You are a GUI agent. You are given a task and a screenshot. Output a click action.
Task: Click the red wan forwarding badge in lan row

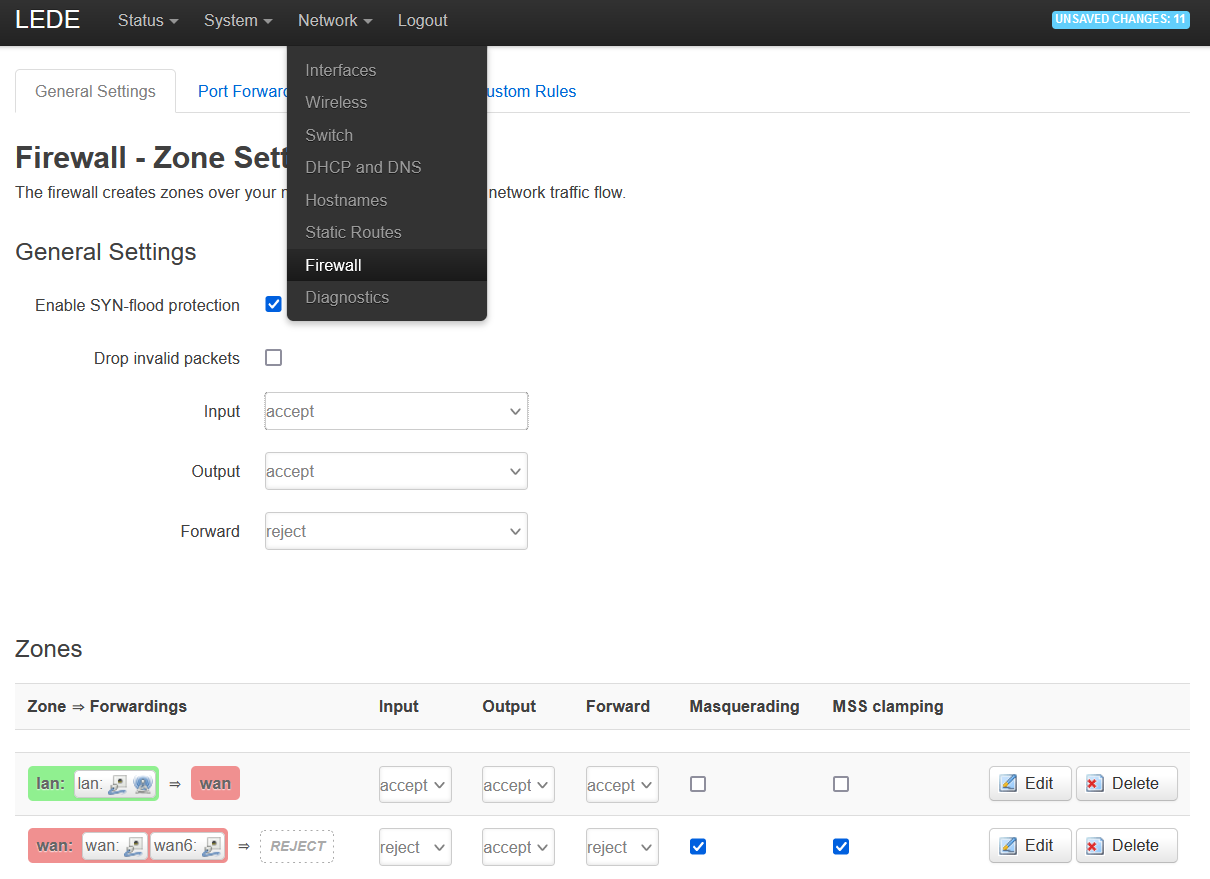[x=215, y=784]
